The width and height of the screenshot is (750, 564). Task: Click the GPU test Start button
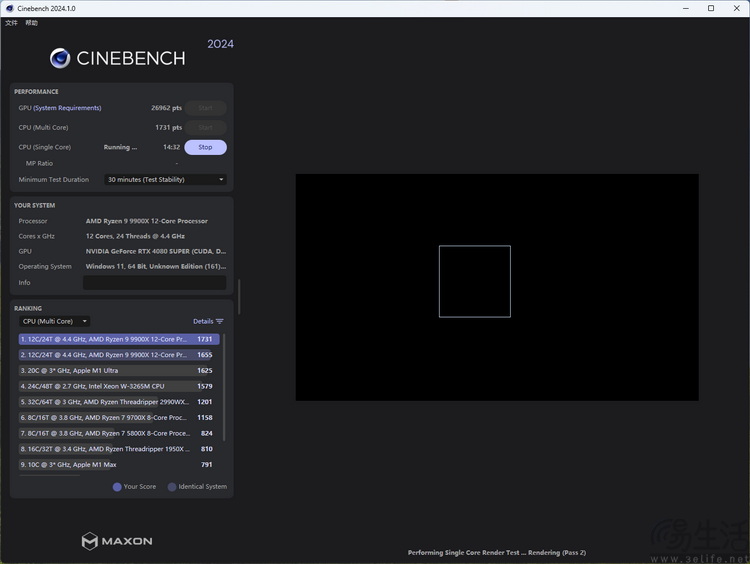(x=205, y=108)
